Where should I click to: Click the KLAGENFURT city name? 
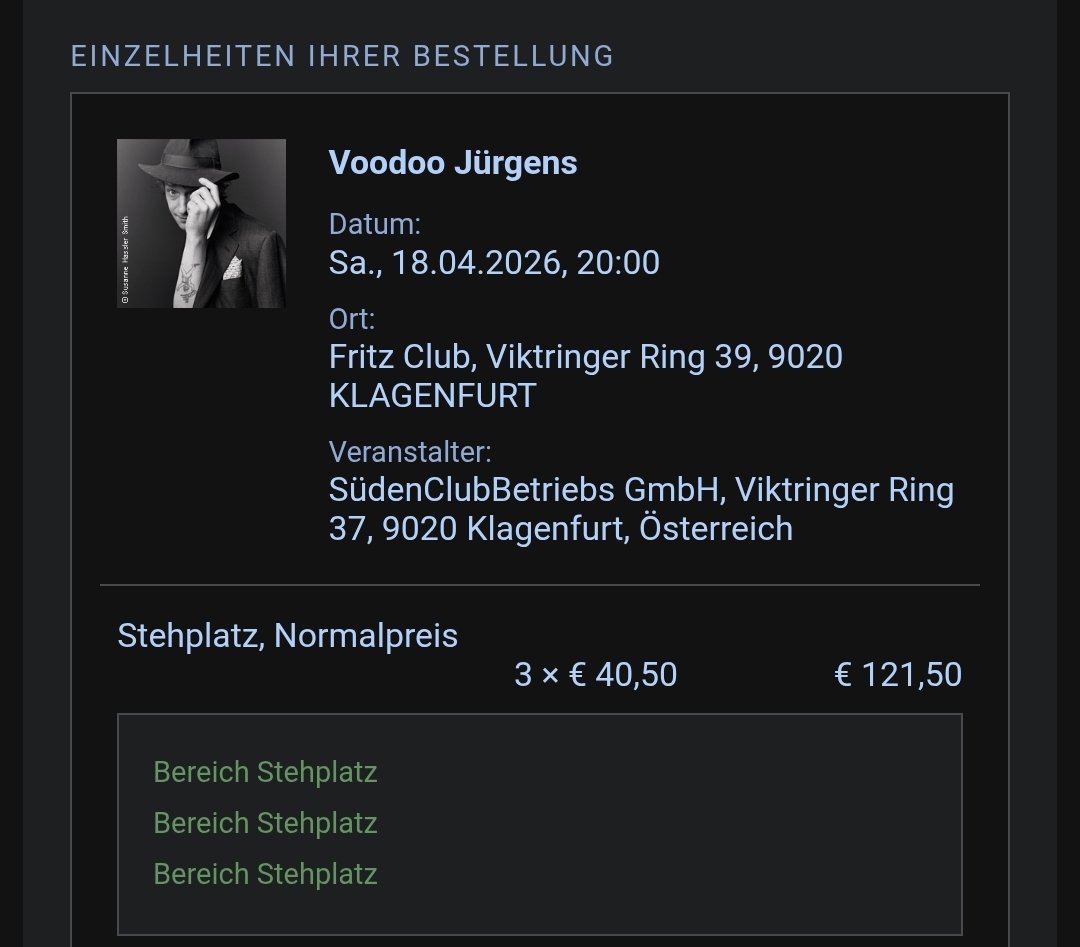point(433,395)
